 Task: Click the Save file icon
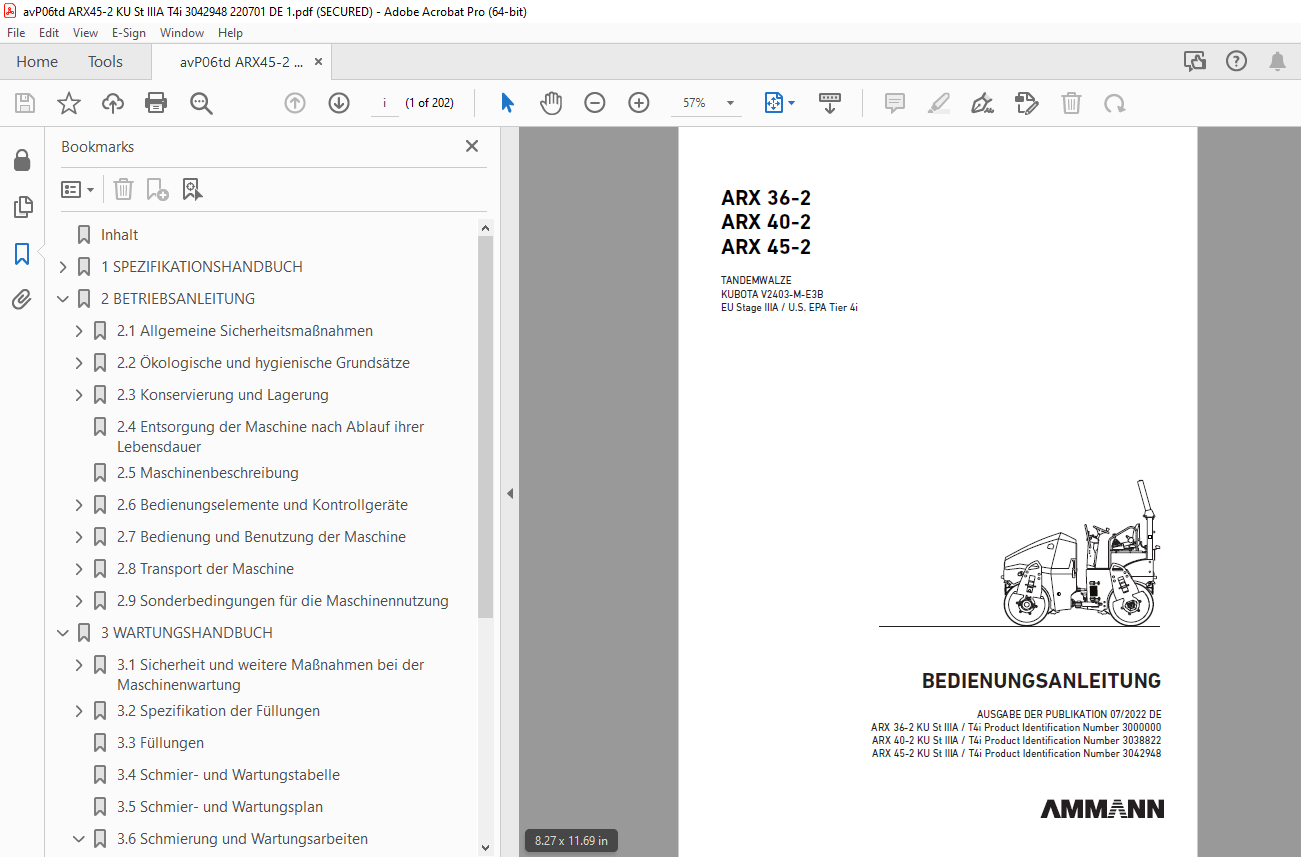25,103
